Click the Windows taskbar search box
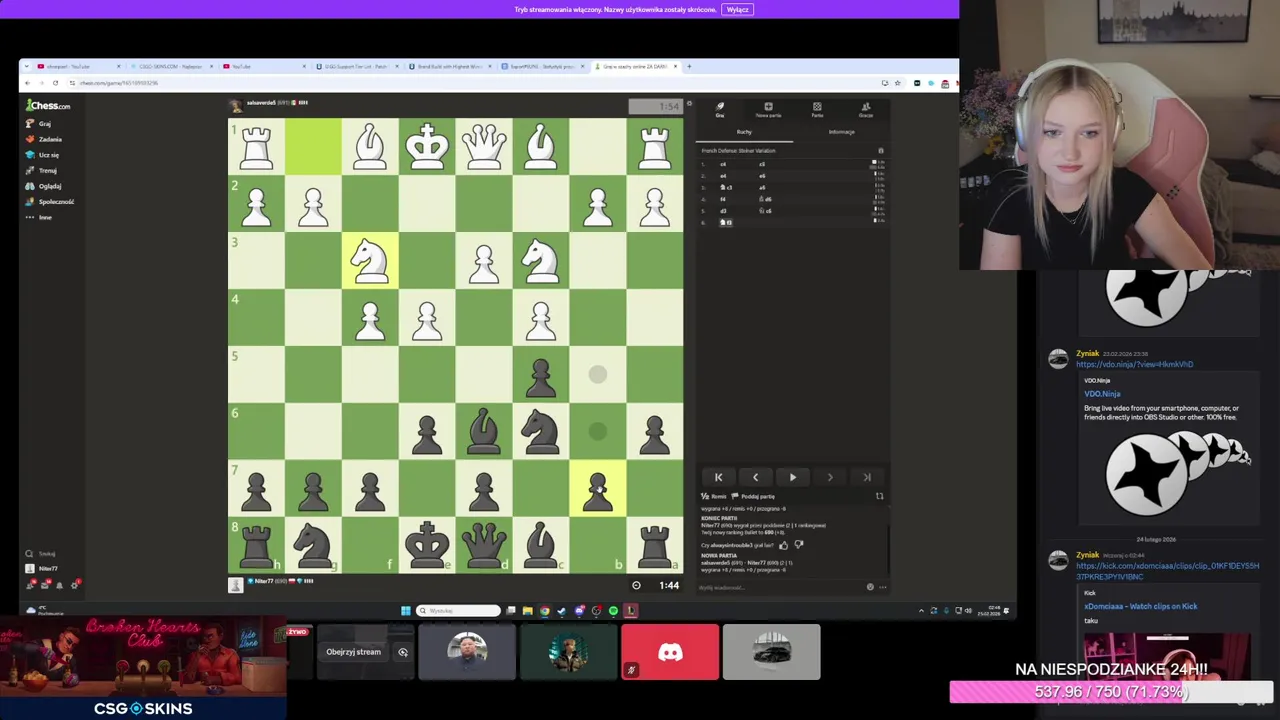This screenshot has width=1280, height=720. [x=459, y=610]
